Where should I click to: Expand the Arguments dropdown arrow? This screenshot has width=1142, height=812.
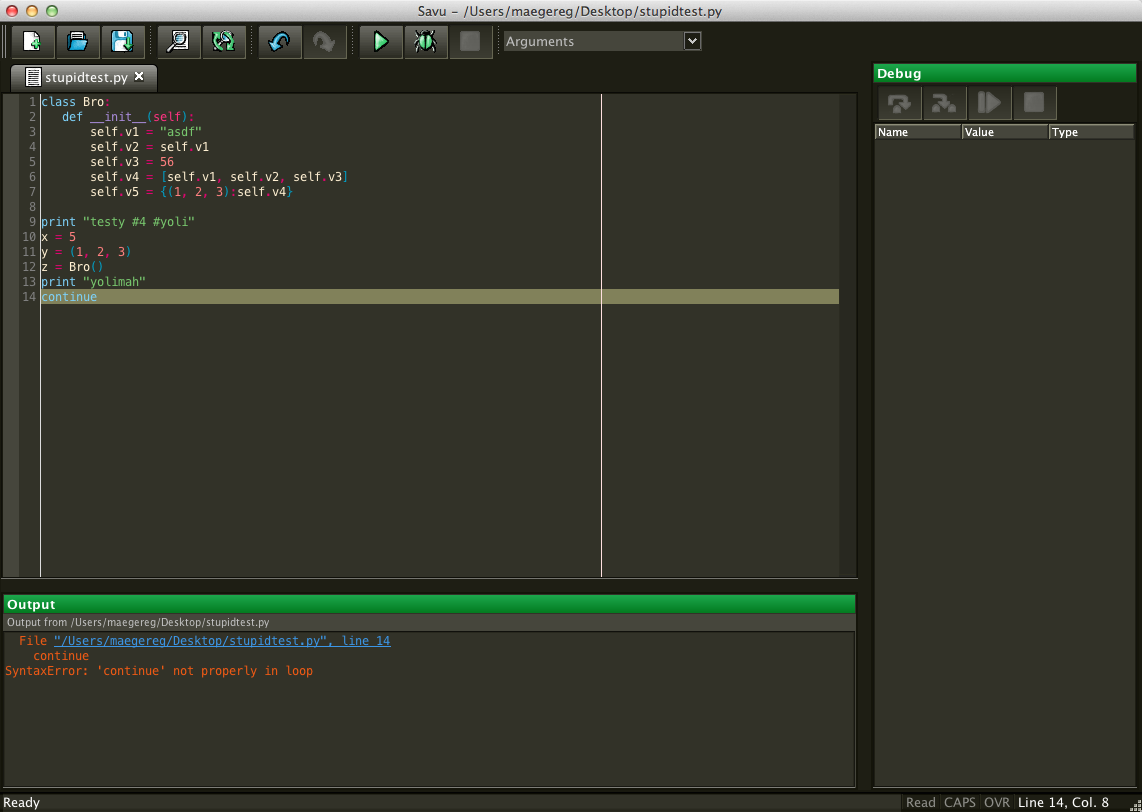coord(692,41)
